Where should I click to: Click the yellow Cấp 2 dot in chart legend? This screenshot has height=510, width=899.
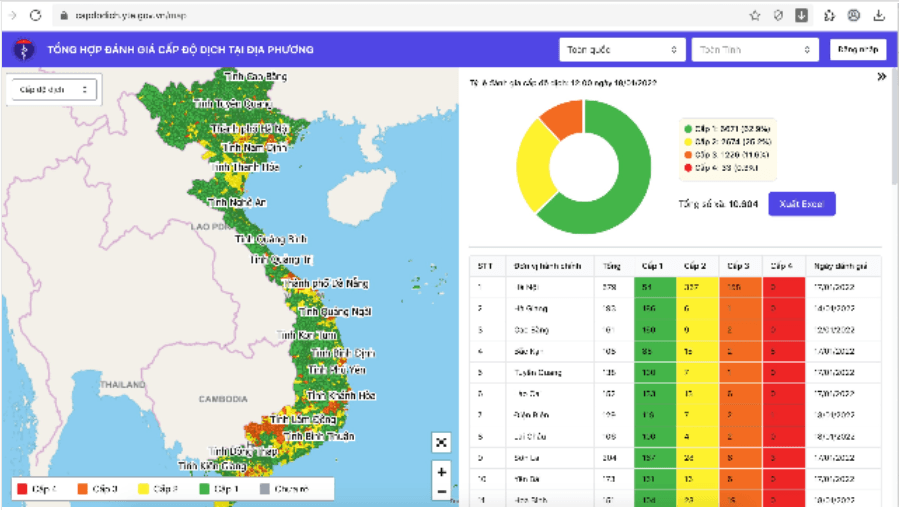click(x=688, y=142)
